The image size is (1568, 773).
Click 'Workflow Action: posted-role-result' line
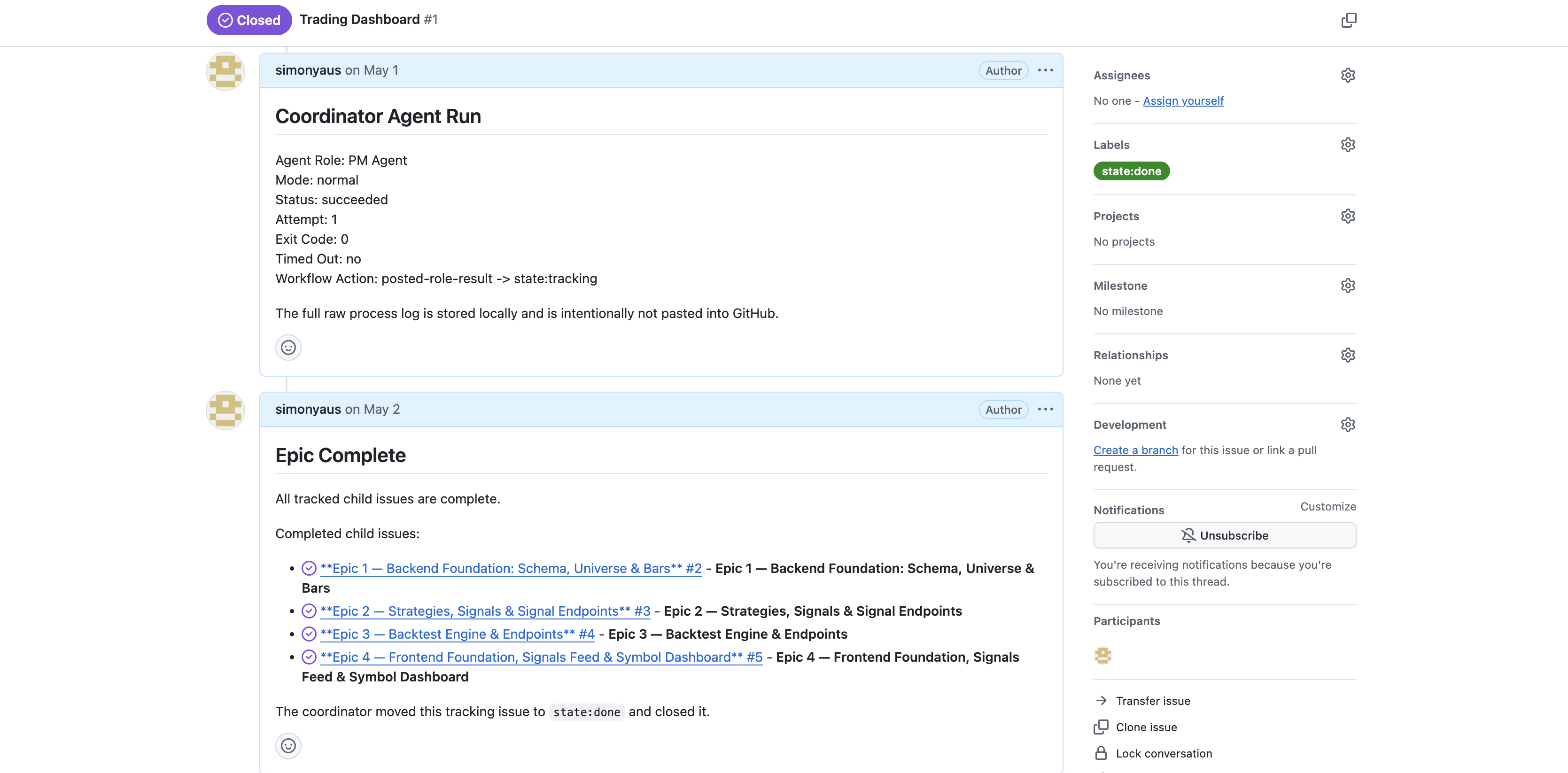coord(436,278)
